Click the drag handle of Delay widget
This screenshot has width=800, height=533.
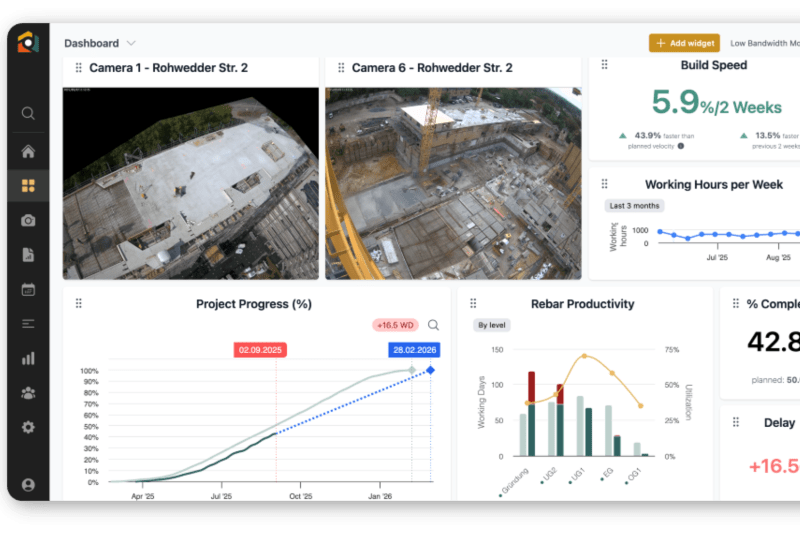[x=736, y=422]
